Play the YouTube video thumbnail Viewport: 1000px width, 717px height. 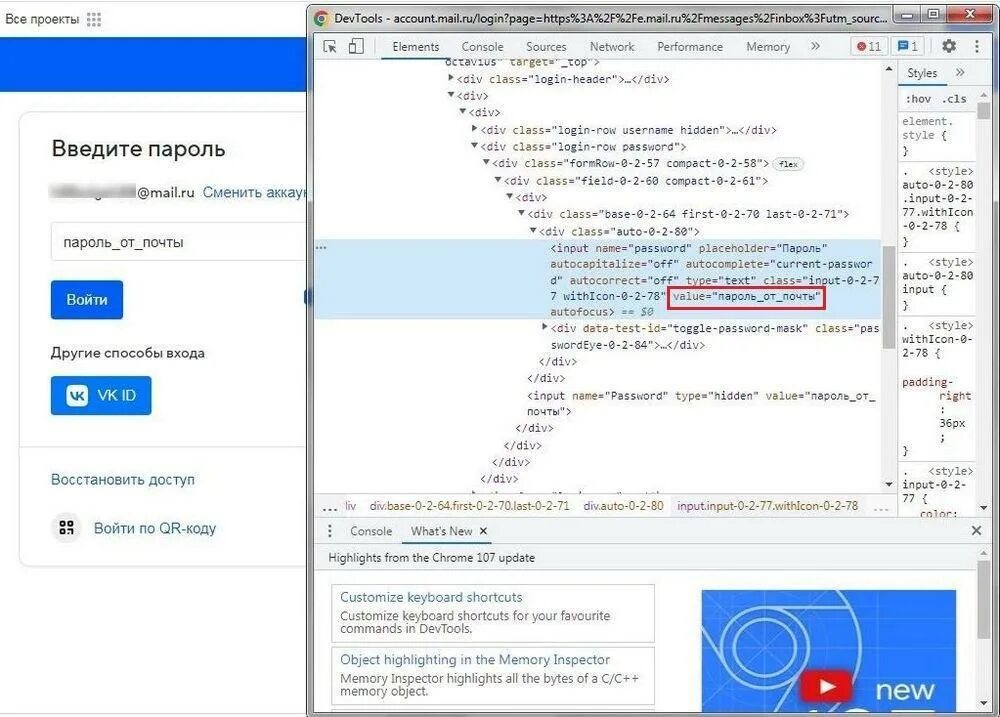826,686
